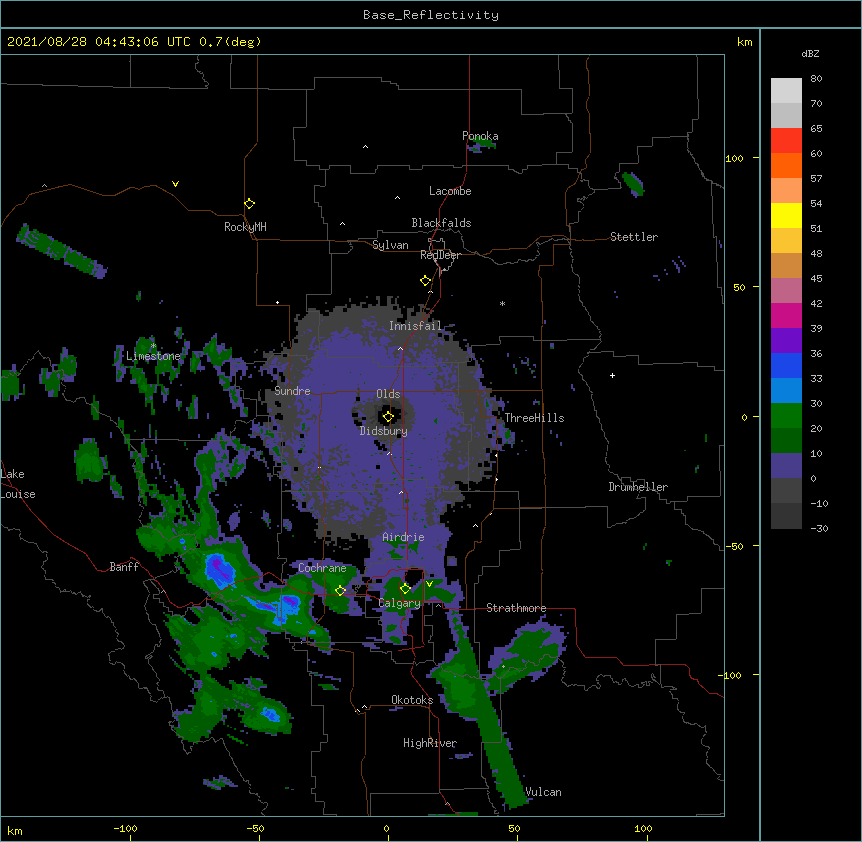Select the green 20-30 dBZ color swatch

[x=786, y=416]
